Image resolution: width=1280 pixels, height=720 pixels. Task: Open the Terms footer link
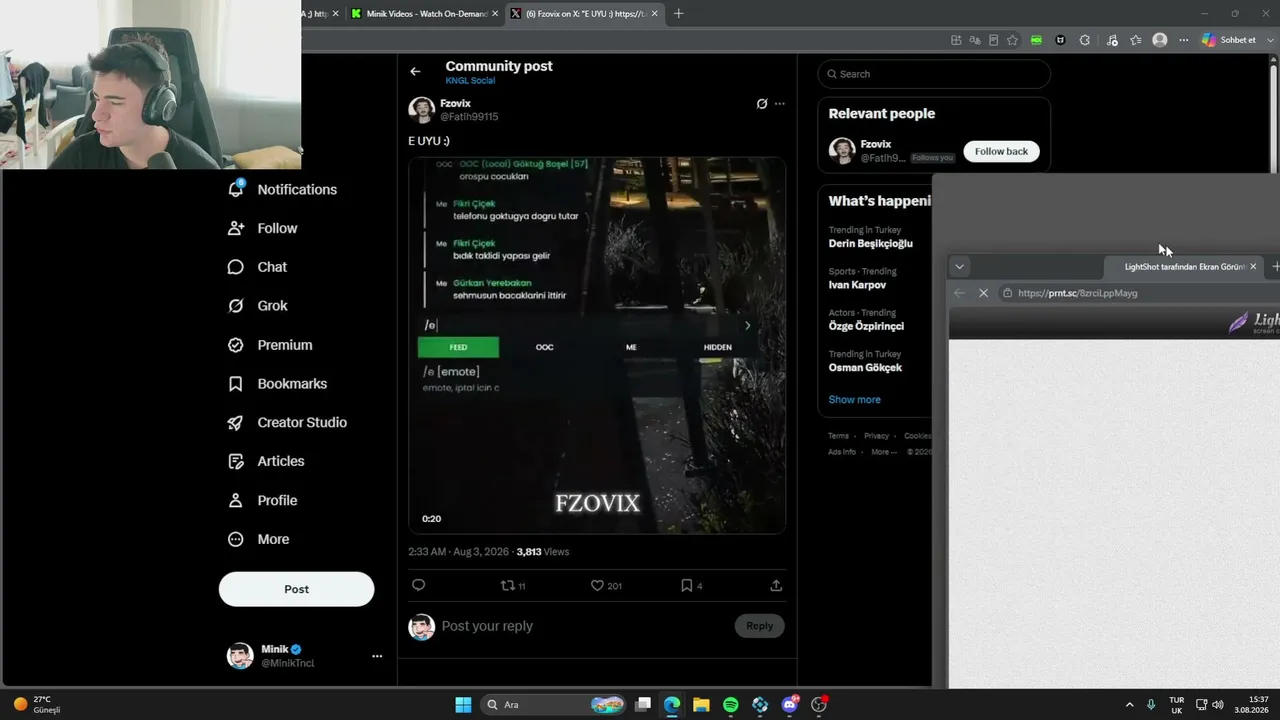pyautogui.click(x=838, y=436)
